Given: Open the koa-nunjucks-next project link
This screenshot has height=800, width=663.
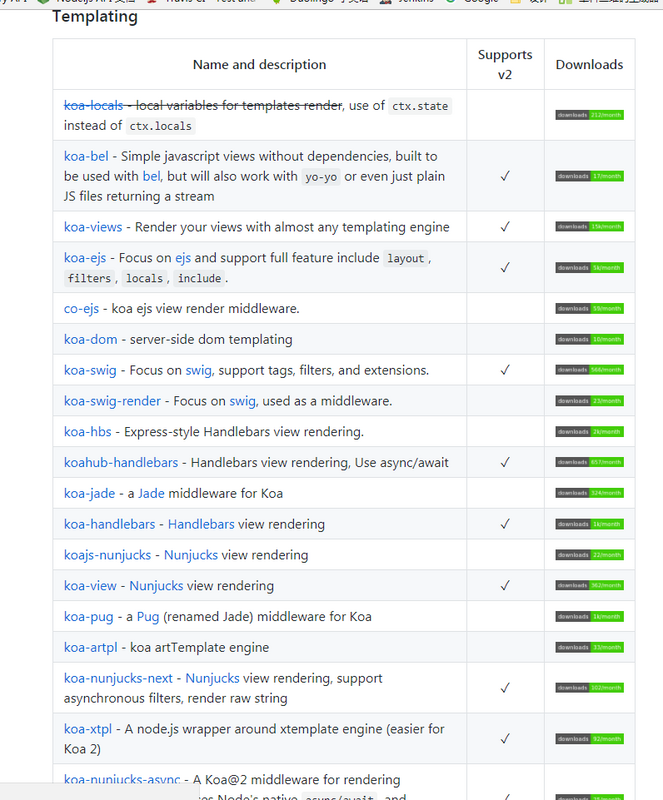Looking at the screenshot, I should [x=118, y=678].
